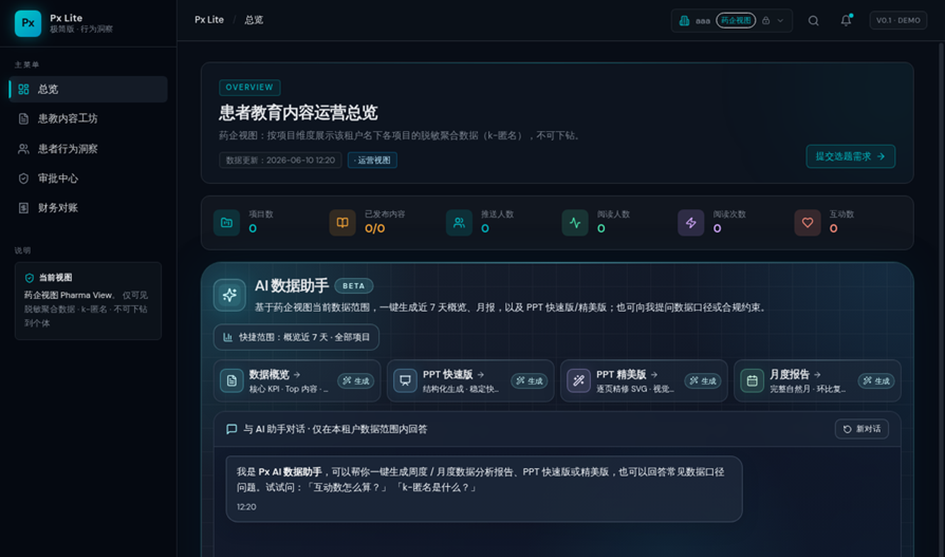Viewport: 945px width, 557px height.
Task: Click the PPT 快速版 presentation icon
Action: 405,381
